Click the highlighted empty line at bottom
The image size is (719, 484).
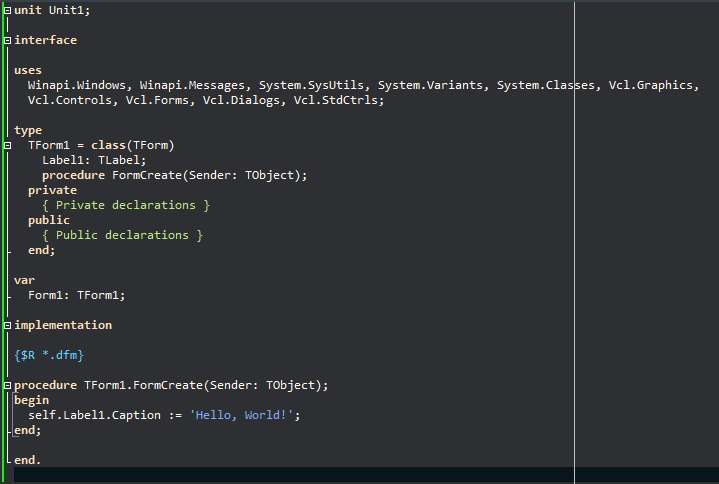coord(300,475)
